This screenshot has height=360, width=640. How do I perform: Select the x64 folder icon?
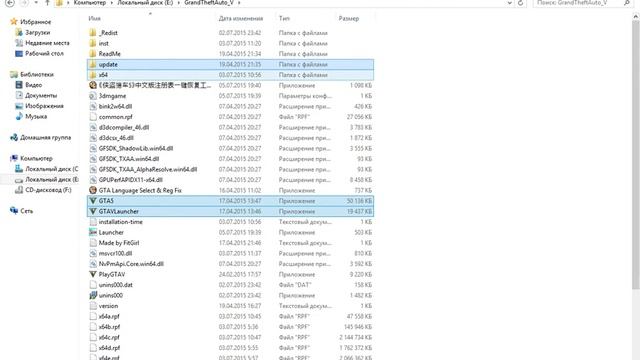click(93, 75)
